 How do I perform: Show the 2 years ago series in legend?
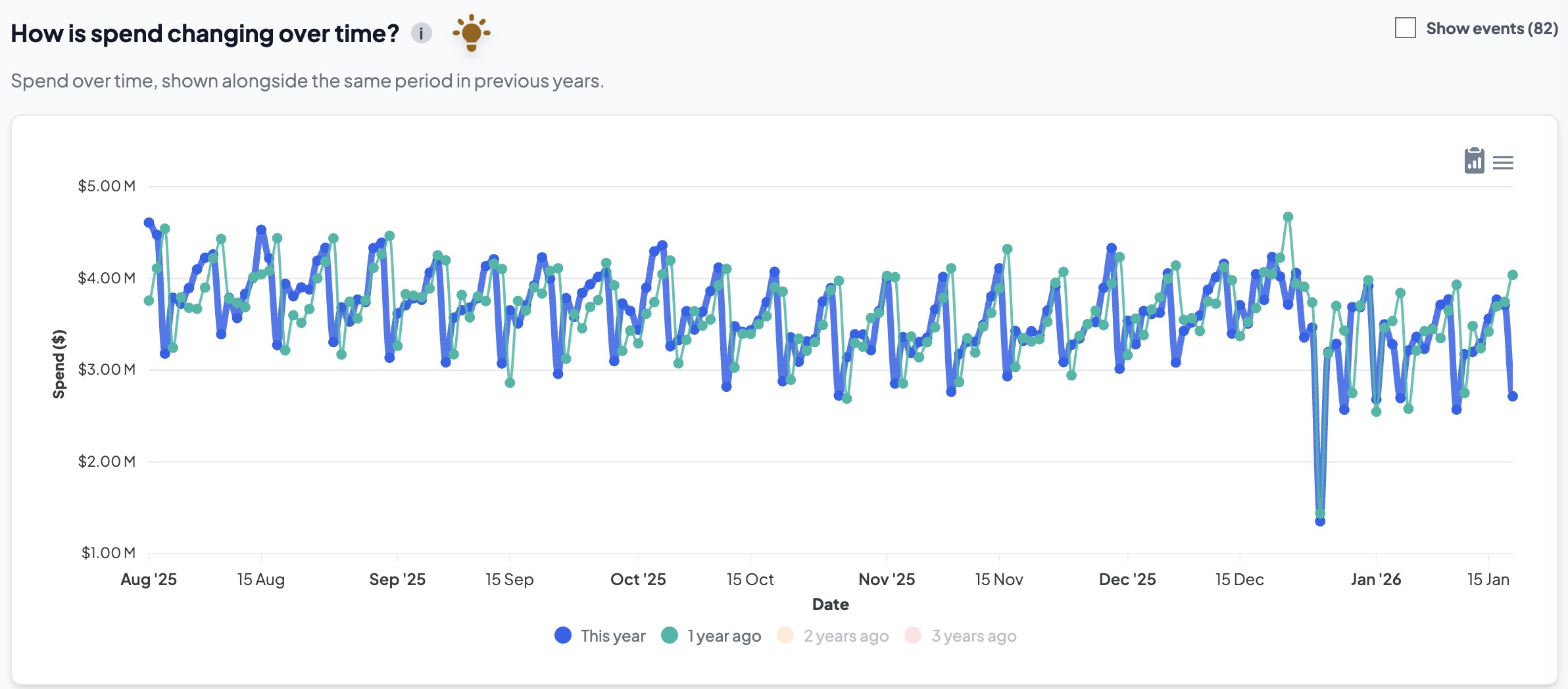[x=785, y=635]
